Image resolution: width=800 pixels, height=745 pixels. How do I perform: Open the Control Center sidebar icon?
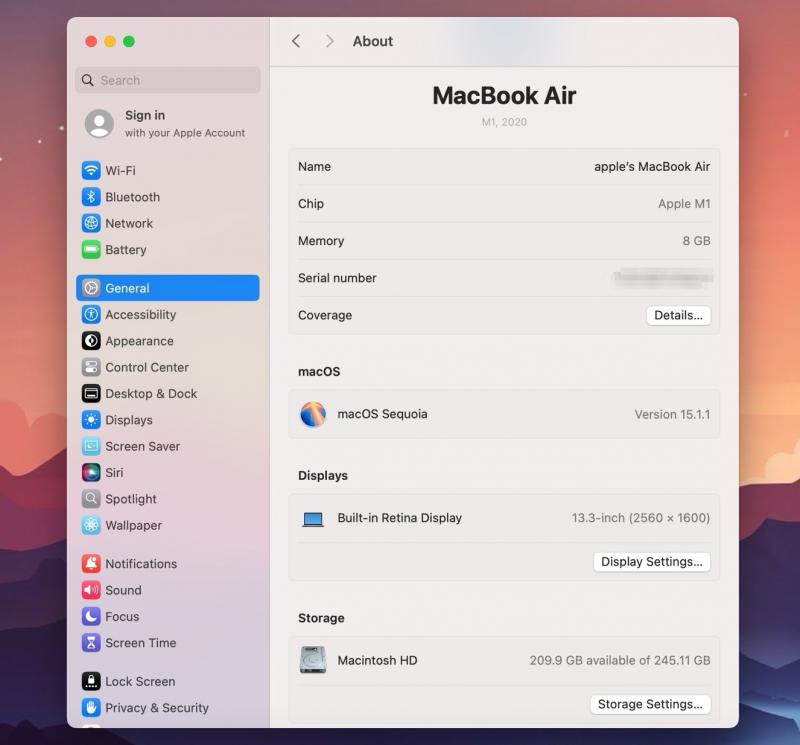click(91, 368)
